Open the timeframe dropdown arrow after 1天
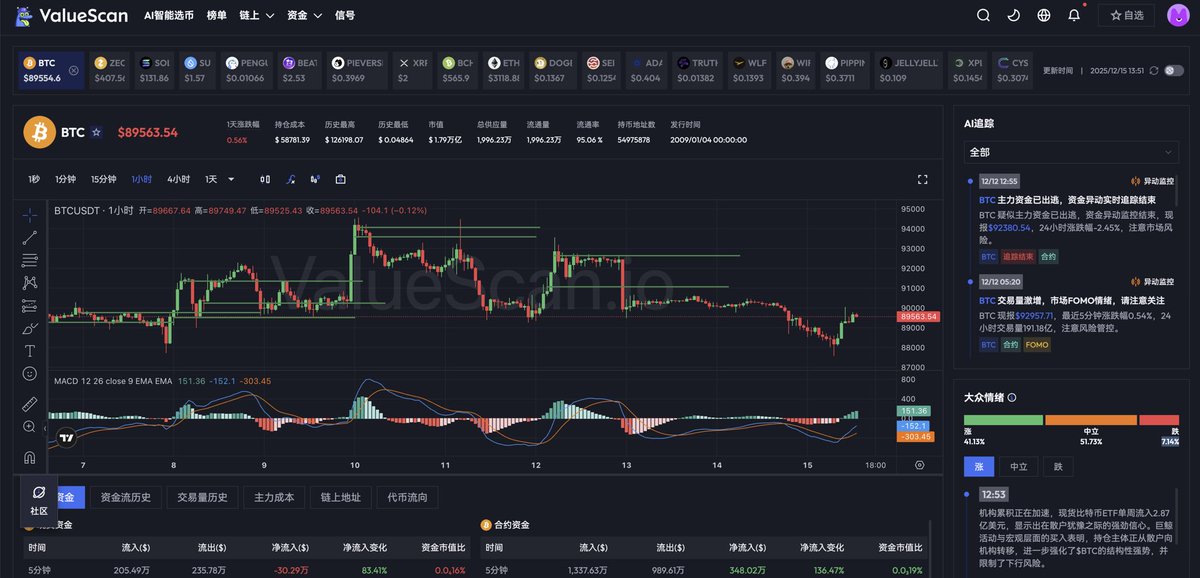The height and width of the screenshot is (578, 1200). point(231,179)
